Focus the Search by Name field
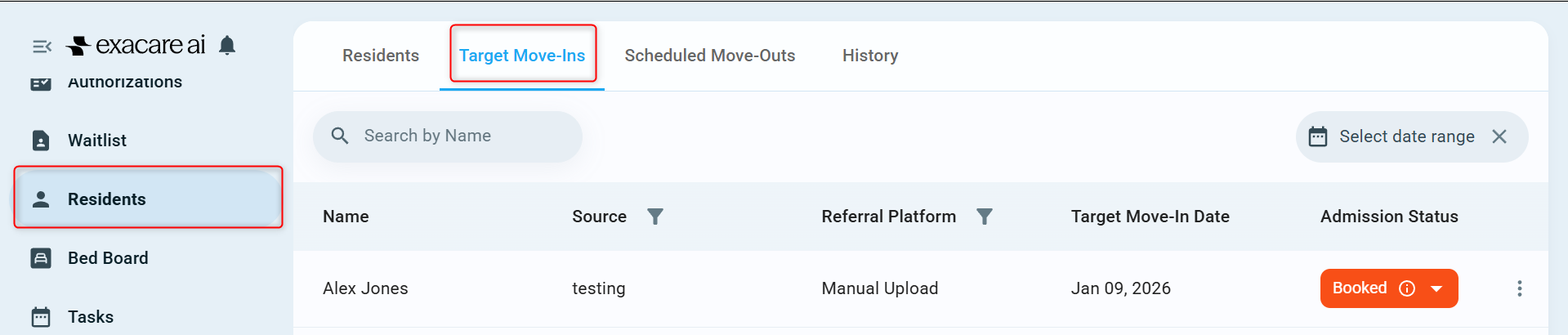Image resolution: width=1568 pixels, height=335 pixels. pyautogui.click(x=448, y=136)
